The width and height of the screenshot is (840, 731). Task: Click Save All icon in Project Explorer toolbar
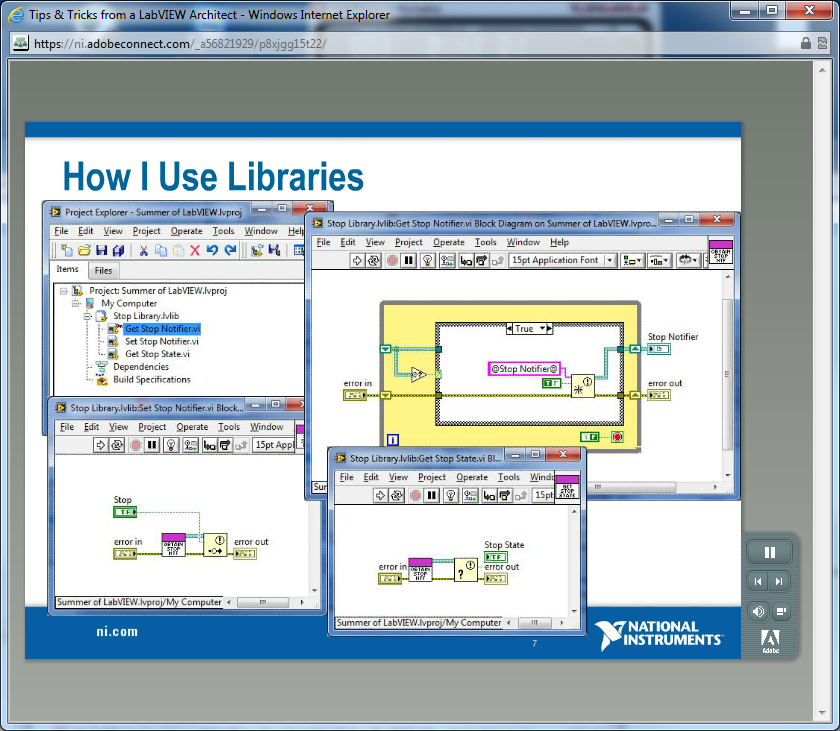point(118,250)
